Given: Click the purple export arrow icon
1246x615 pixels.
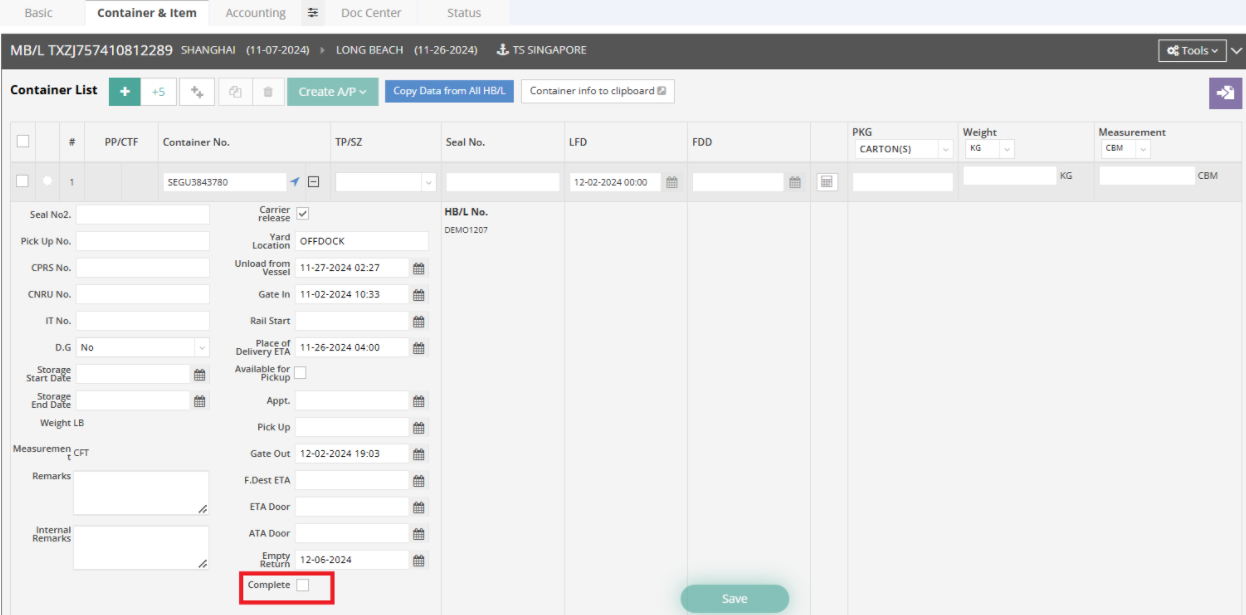Looking at the screenshot, I should pyautogui.click(x=1224, y=92).
